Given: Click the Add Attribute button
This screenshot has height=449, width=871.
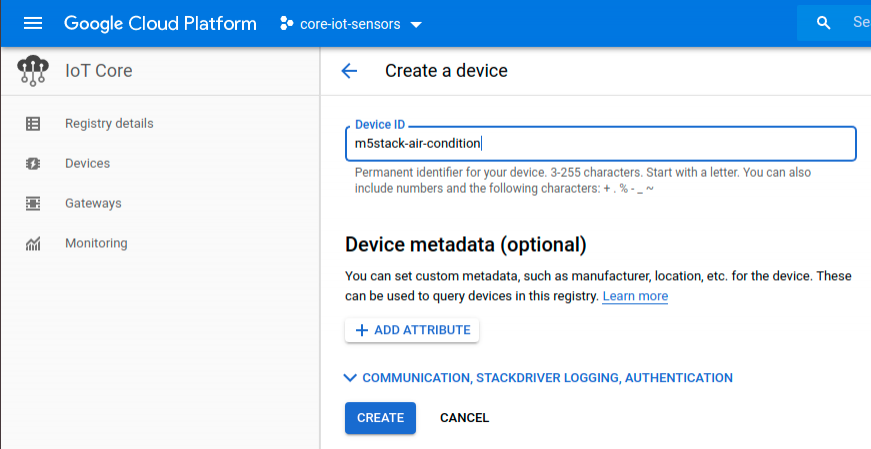Looking at the screenshot, I should (412, 330).
